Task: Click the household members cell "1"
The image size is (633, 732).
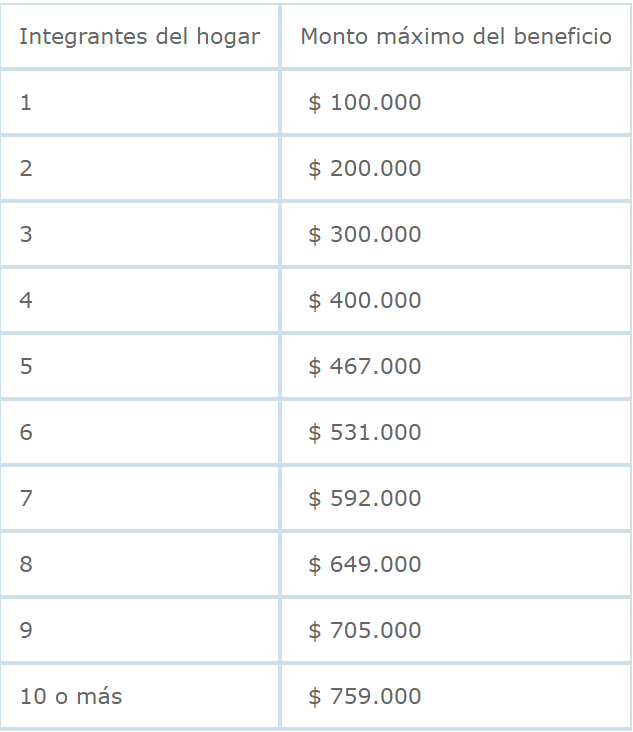Action: 26,103
